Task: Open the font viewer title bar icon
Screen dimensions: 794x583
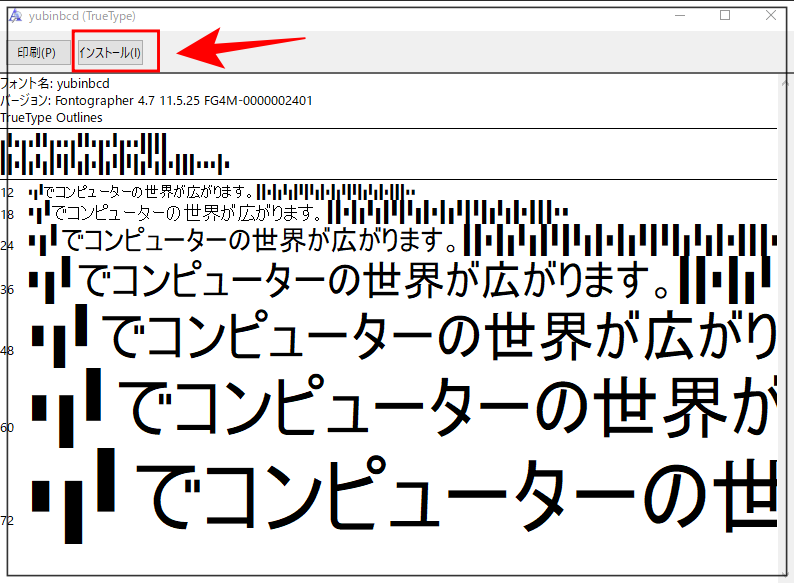Action: pyautogui.click(x=13, y=16)
